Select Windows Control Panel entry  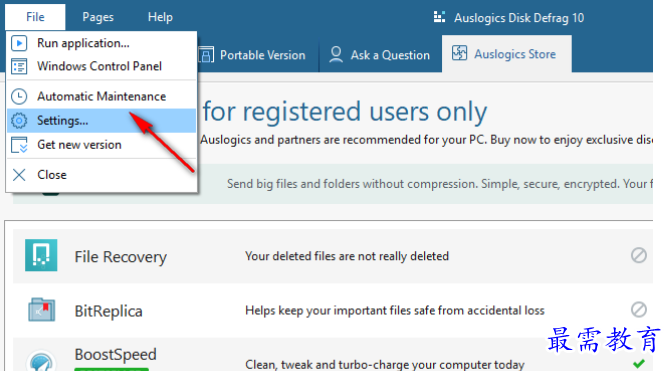[102, 66]
